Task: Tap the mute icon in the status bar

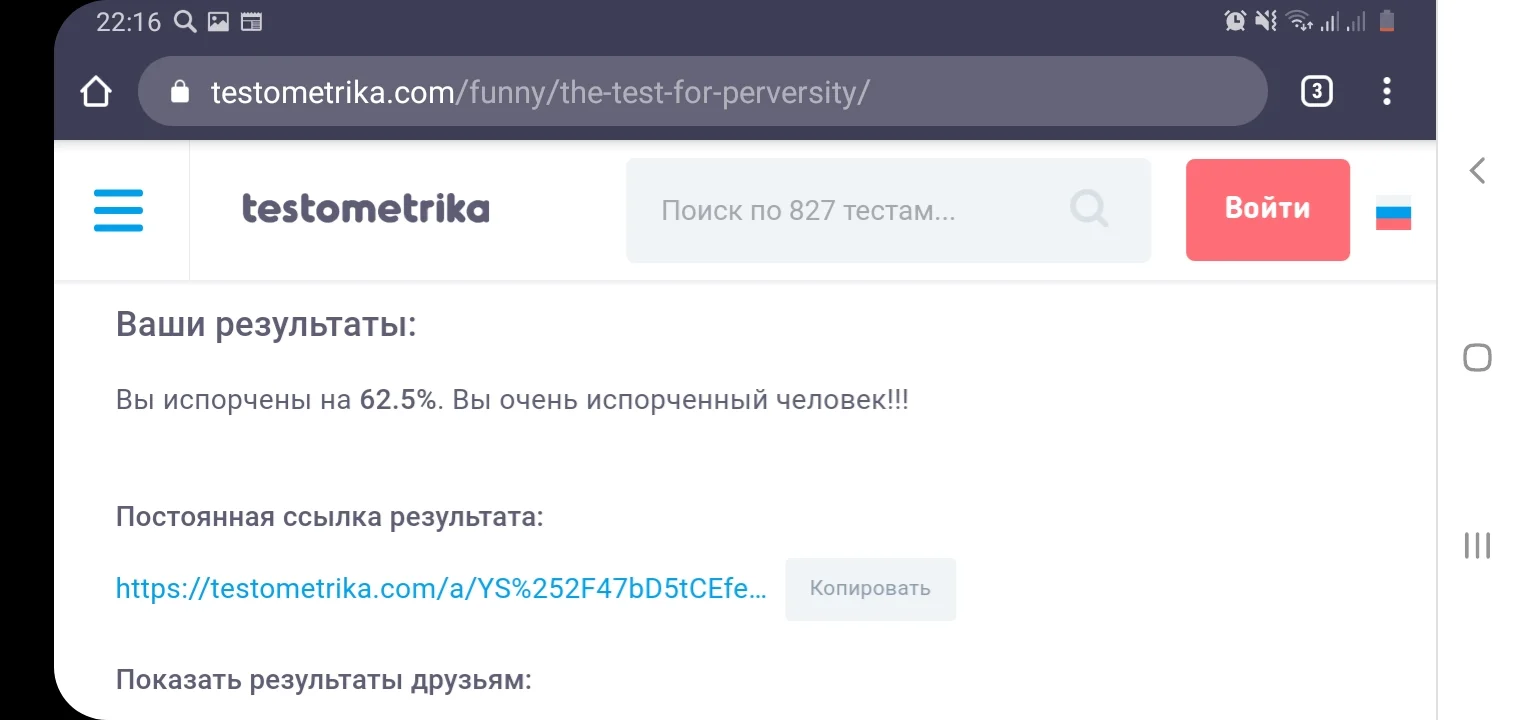Action: click(x=1266, y=20)
